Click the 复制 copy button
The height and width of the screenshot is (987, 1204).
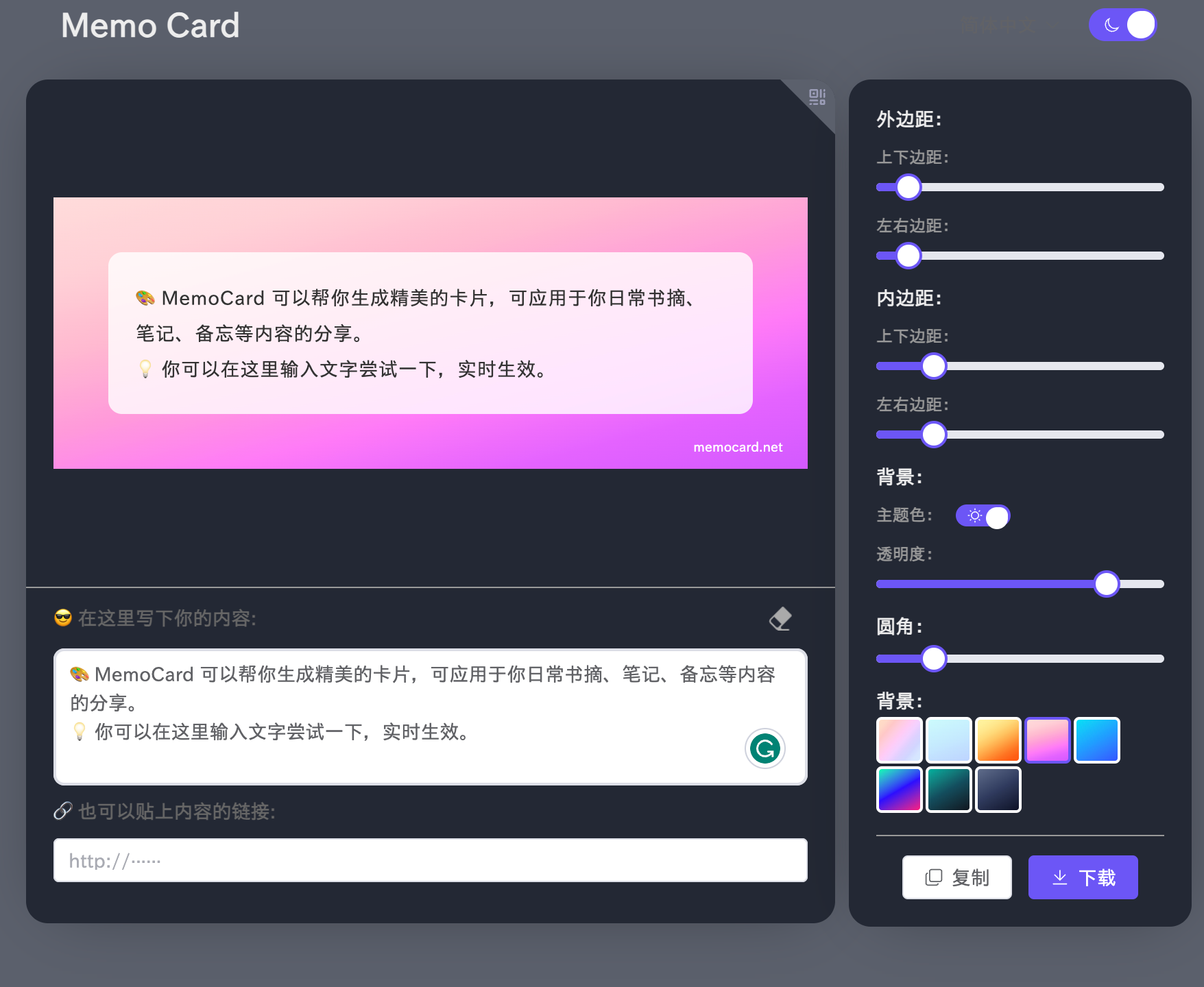click(956, 877)
